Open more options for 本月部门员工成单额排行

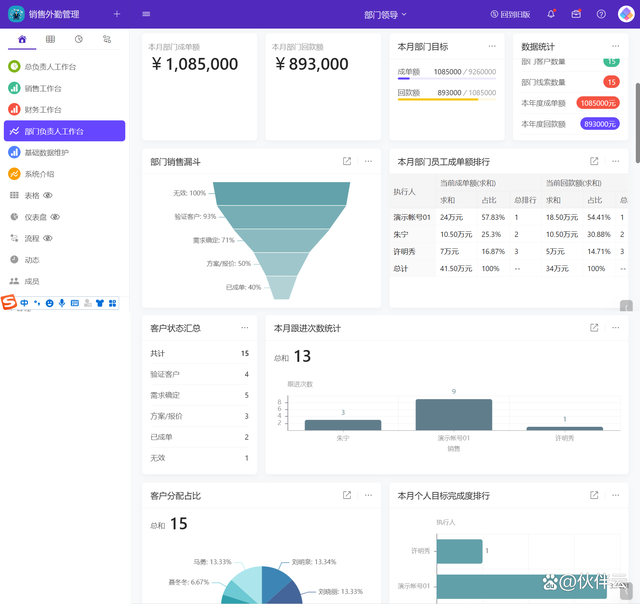tap(616, 161)
